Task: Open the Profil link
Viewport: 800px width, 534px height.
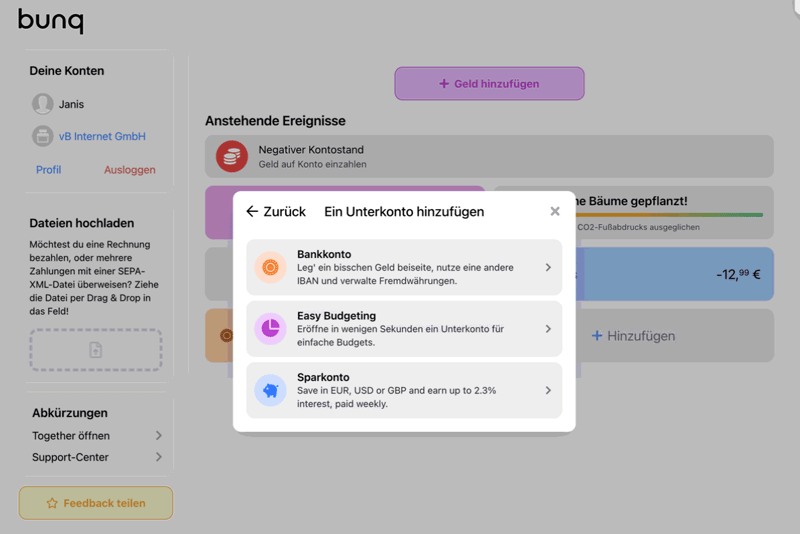Action: coord(48,170)
